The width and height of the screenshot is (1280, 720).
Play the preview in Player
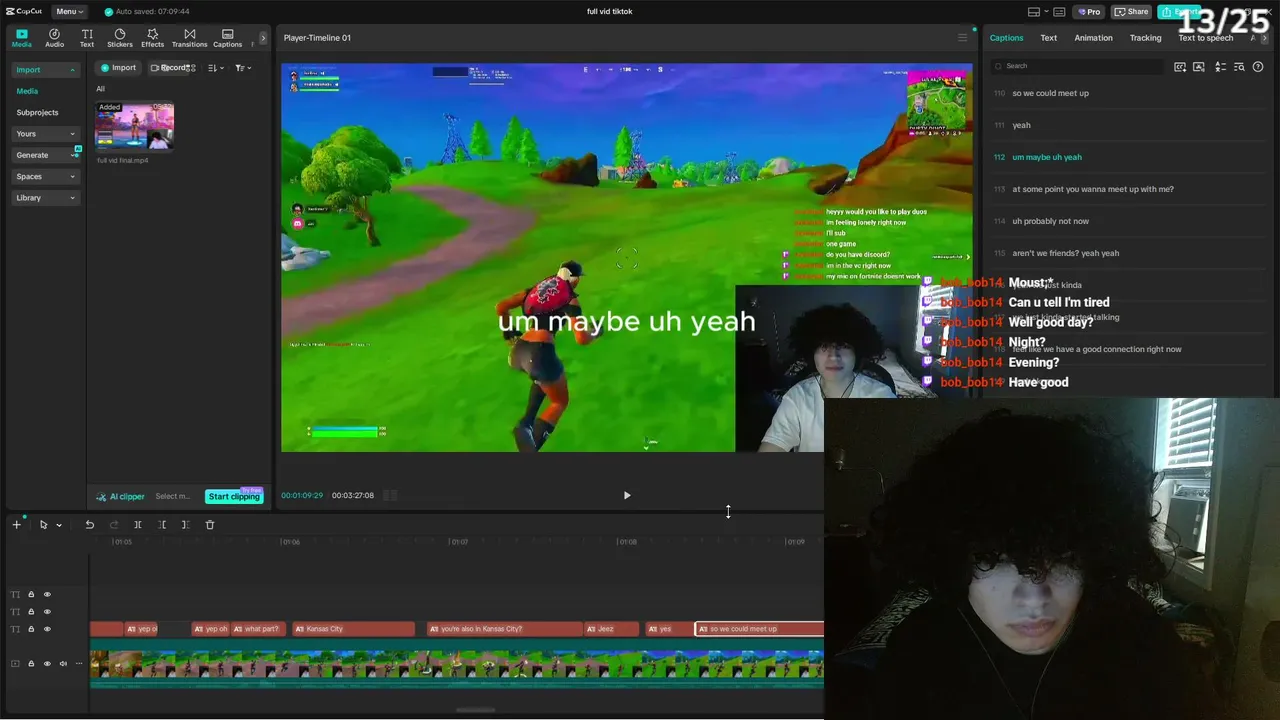pos(627,495)
